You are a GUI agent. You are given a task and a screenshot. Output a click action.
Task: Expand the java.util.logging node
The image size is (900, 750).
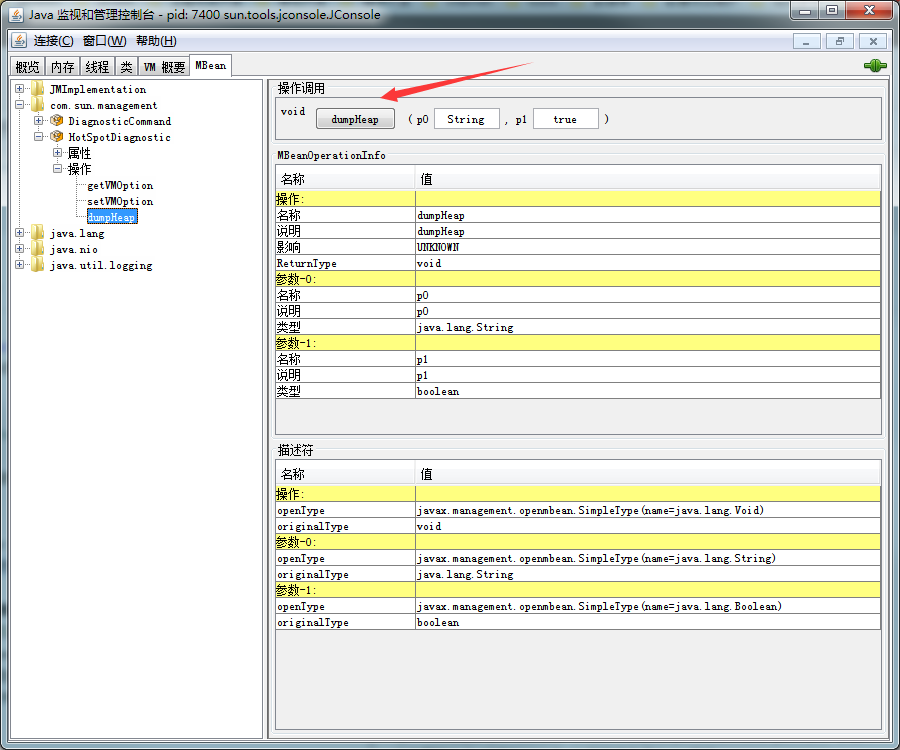coord(20,265)
